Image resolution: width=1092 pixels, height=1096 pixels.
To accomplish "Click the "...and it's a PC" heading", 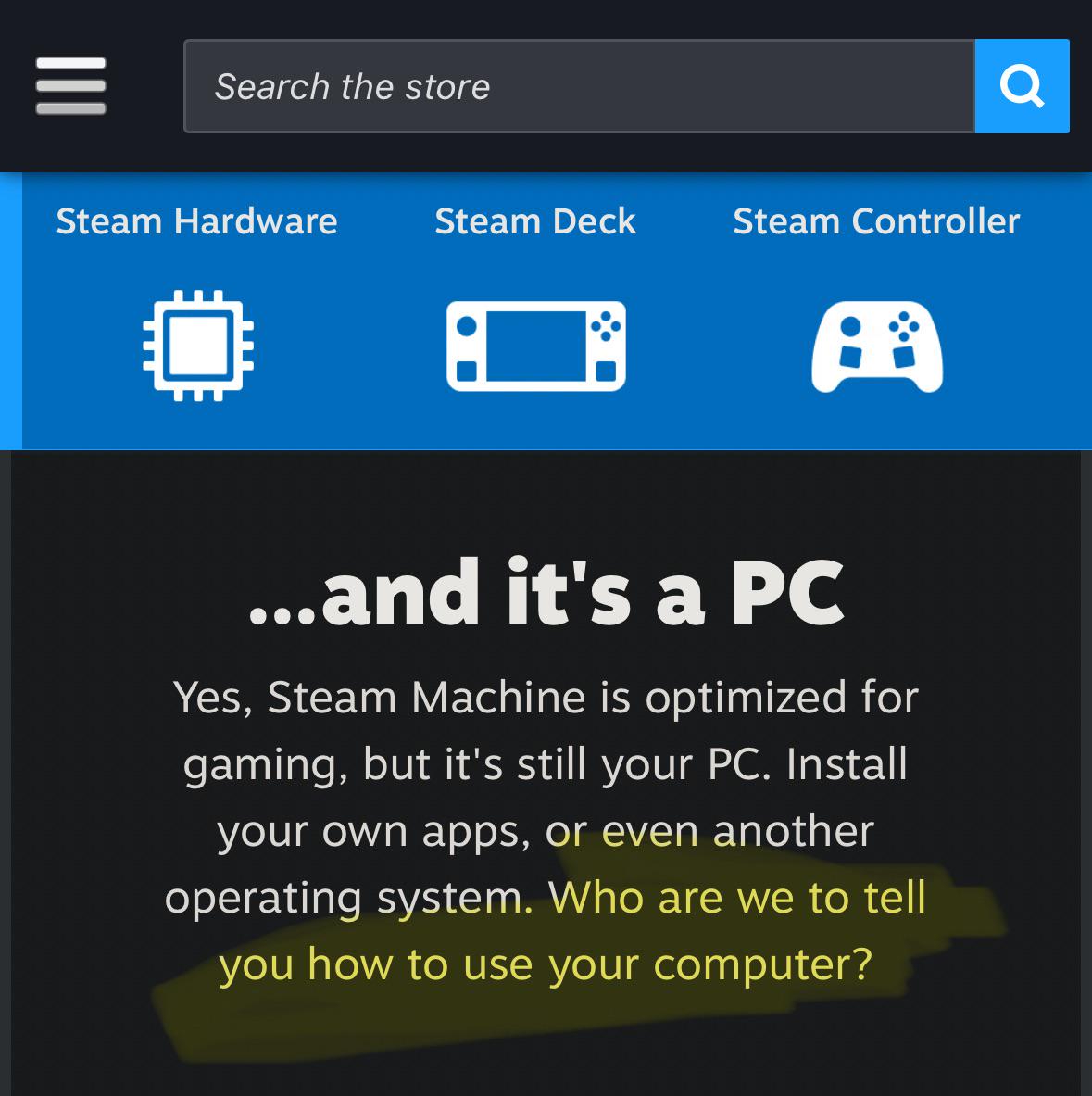I will (546, 592).
